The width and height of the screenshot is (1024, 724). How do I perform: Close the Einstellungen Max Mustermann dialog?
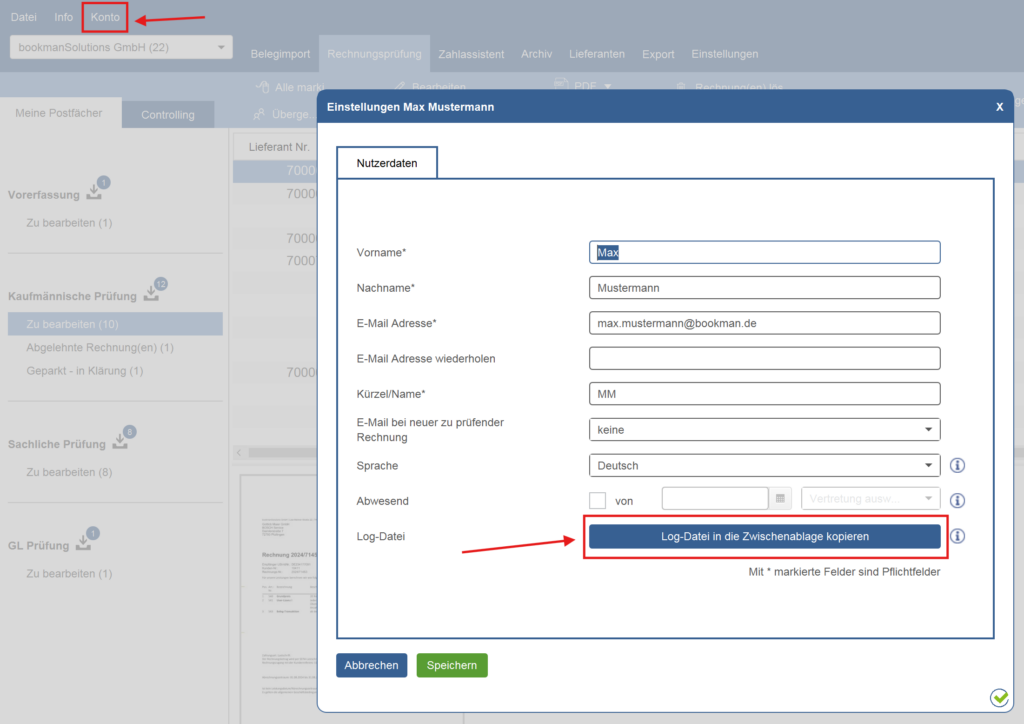coord(999,107)
